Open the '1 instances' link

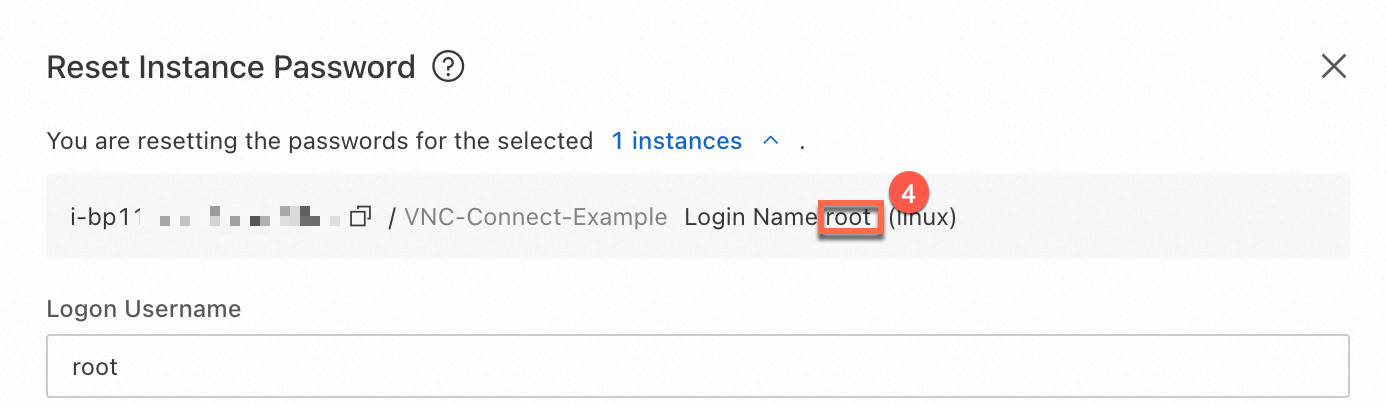pyautogui.click(x=677, y=141)
